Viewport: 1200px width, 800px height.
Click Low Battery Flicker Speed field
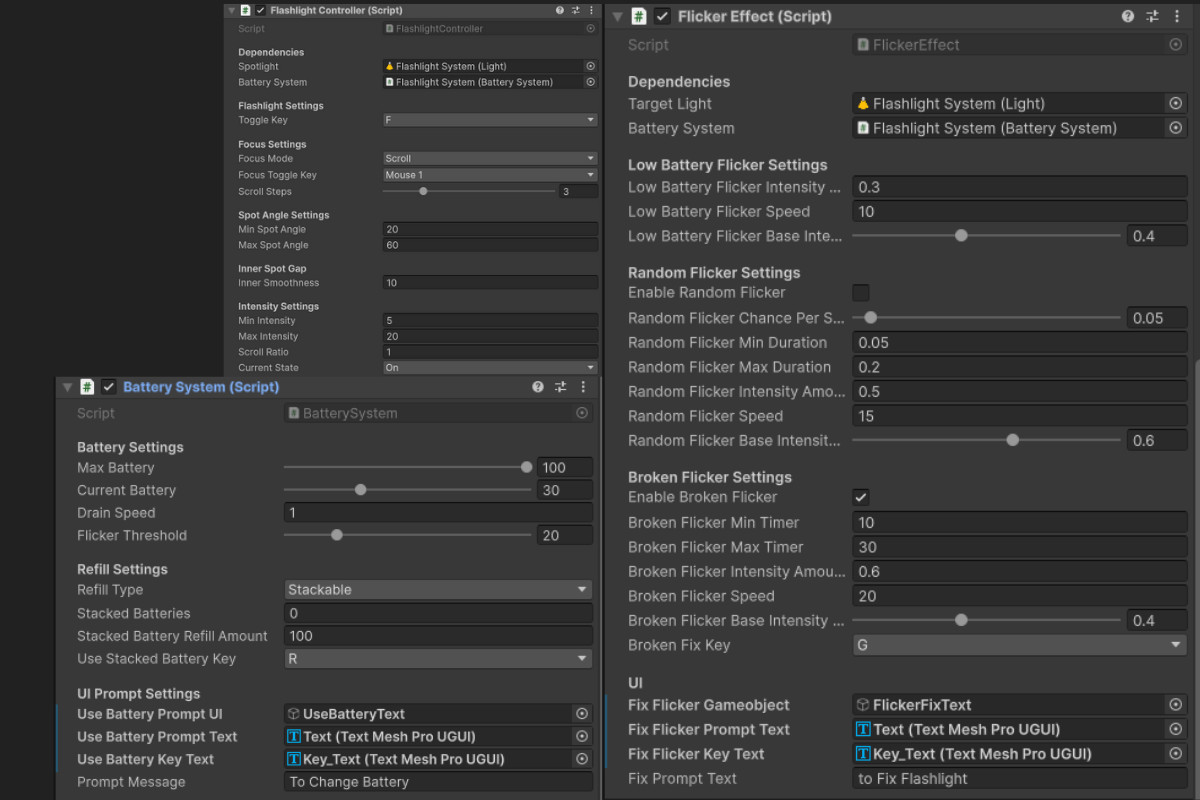[1020, 212]
